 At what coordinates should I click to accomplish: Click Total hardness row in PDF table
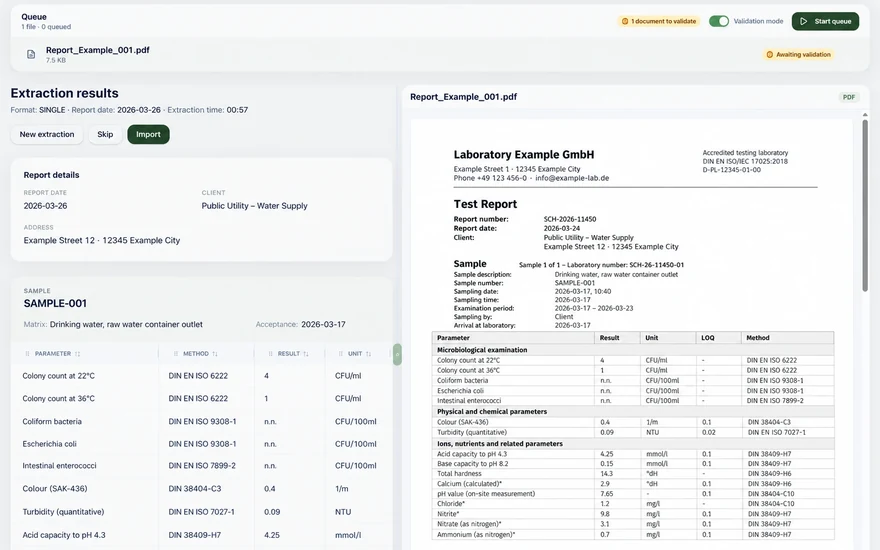pos(633,474)
